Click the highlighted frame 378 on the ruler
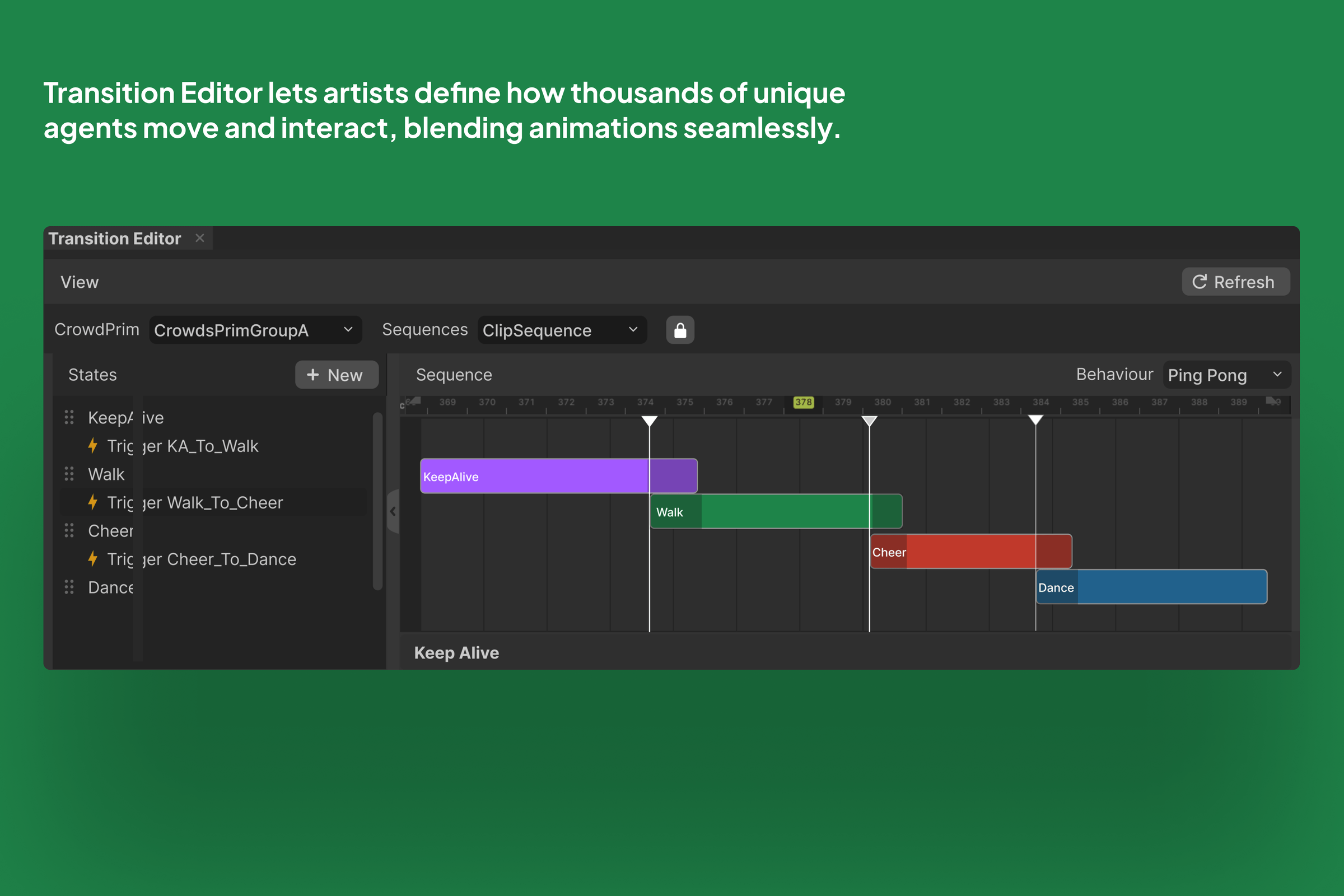 click(x=804, y=402)
